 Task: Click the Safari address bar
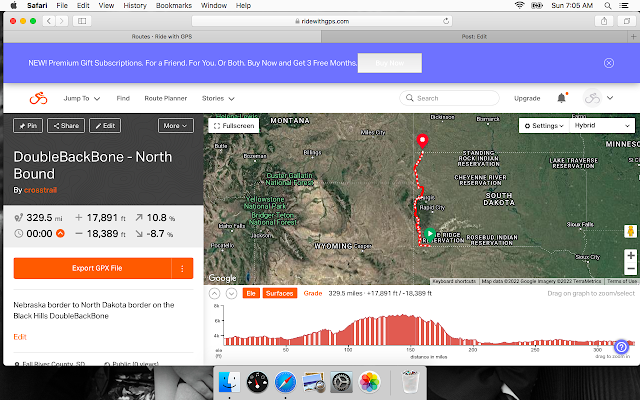coord(322,21)
